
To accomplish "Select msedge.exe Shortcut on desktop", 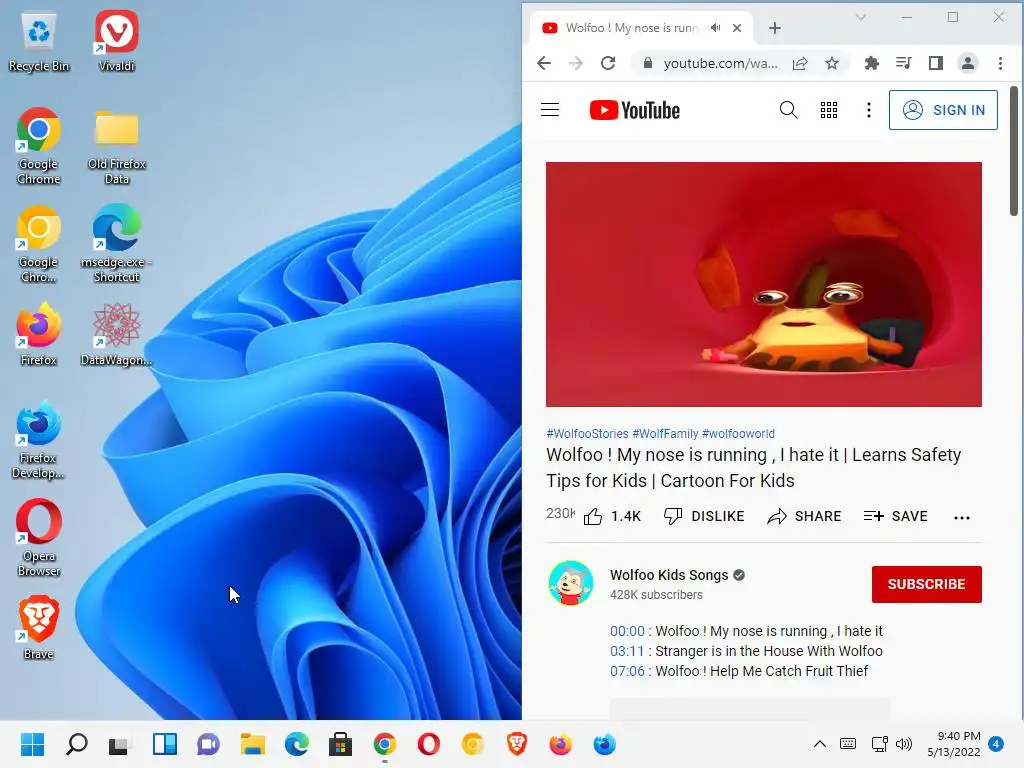I will (x=116, y=245).
